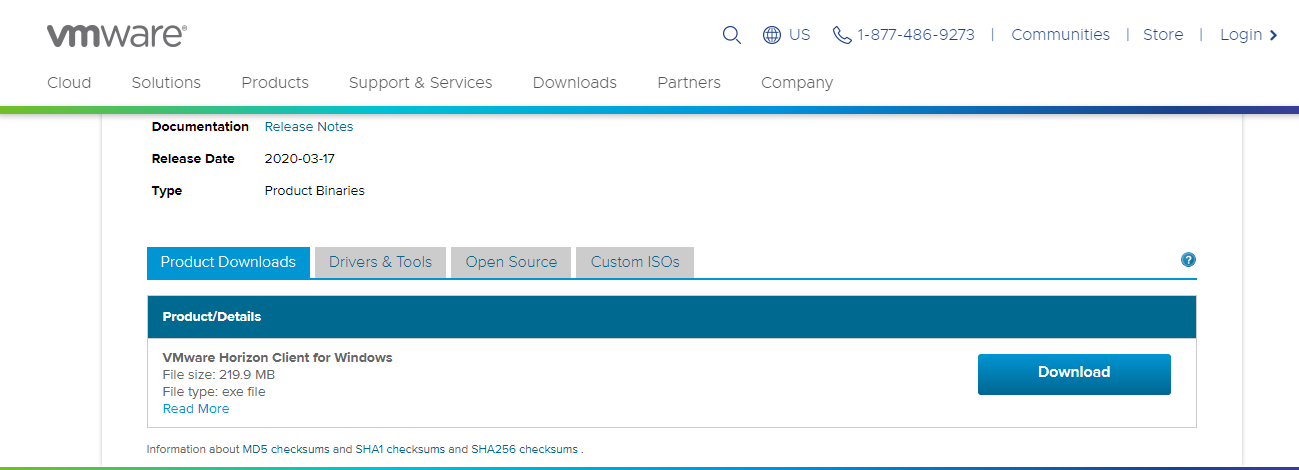Go to the Communities link
The height and width of the screenshot is (470, 1299).
(x=1060, y=35)
